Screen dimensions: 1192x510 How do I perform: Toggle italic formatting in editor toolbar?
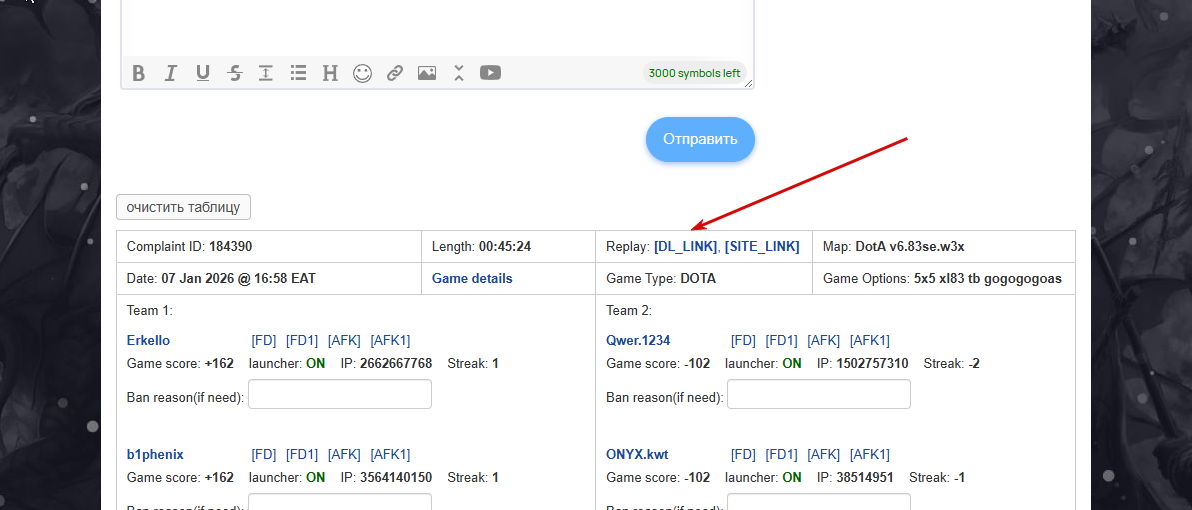pos(170,73)
